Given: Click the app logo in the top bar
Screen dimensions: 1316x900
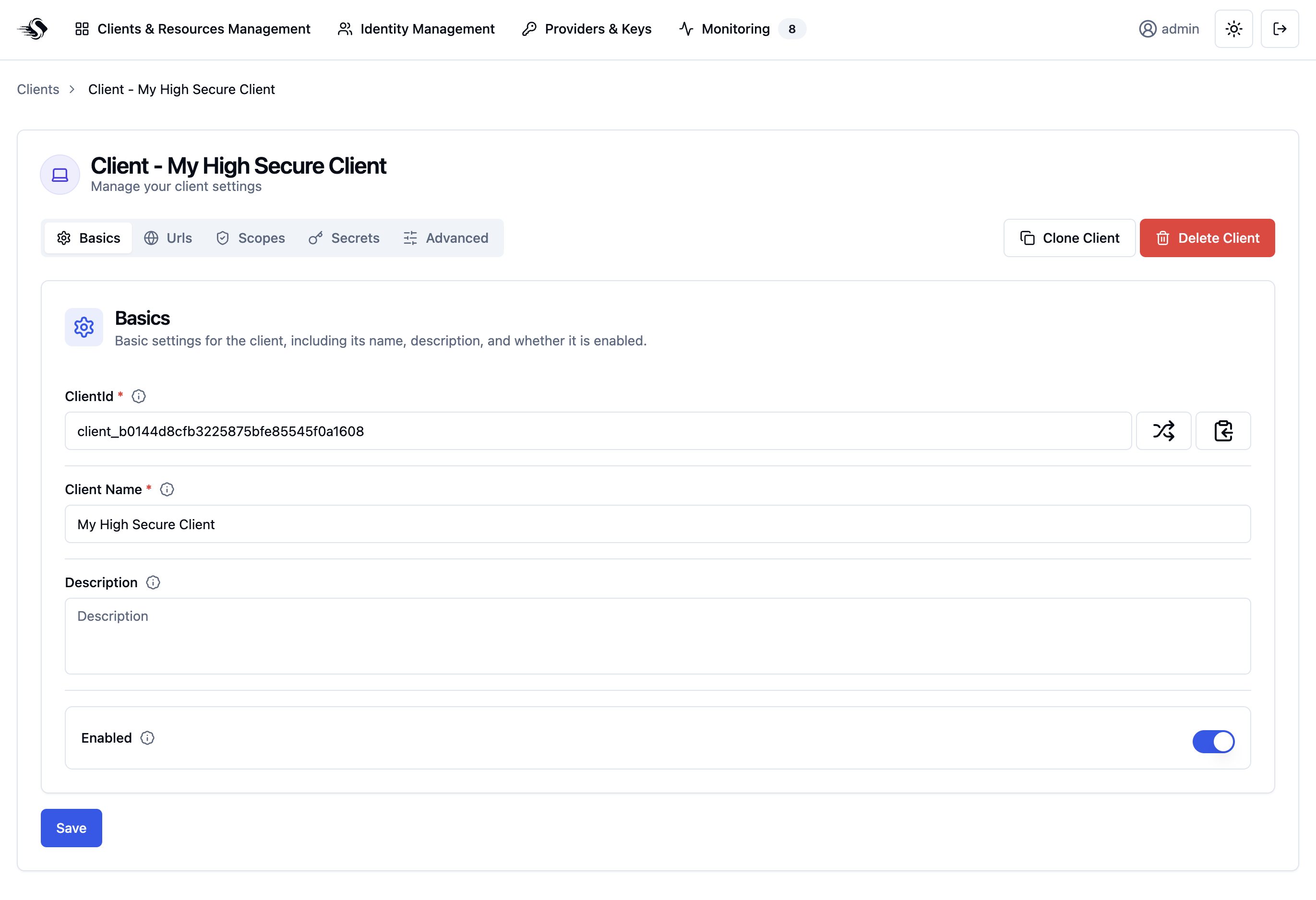Looking at the screenshot, I should (33, 29).
